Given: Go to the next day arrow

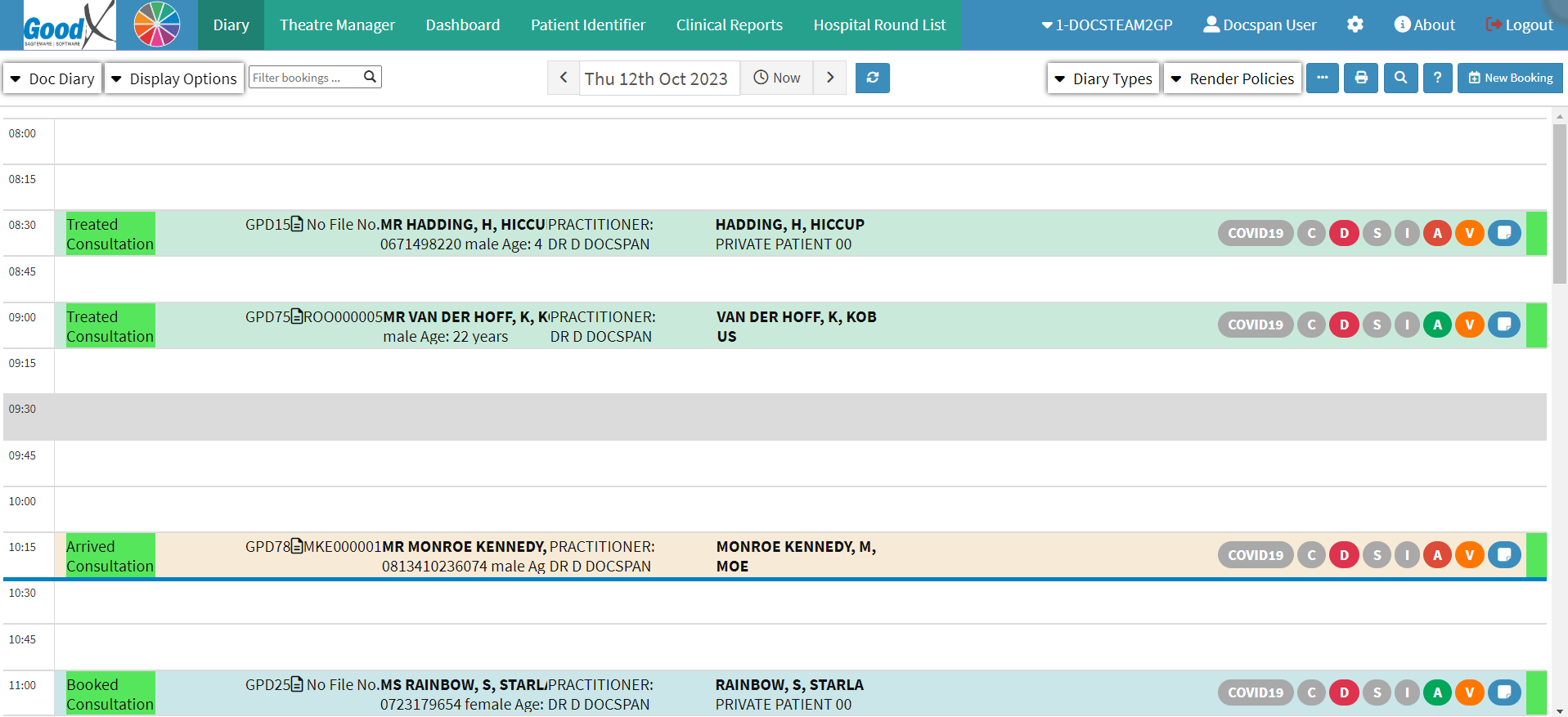Looking at the screenshot, I should point(830,78).
